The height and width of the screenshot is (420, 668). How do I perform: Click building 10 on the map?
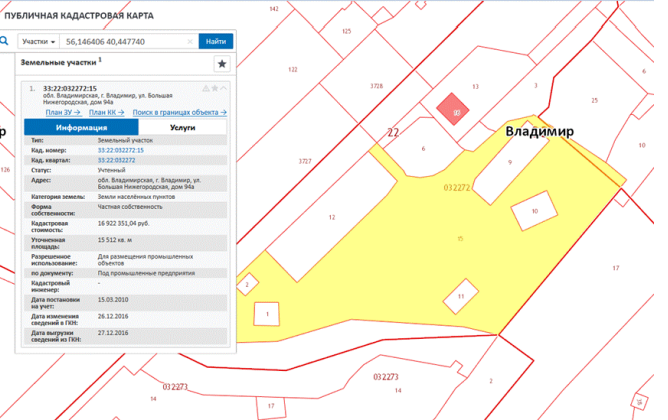coord(534,211)
